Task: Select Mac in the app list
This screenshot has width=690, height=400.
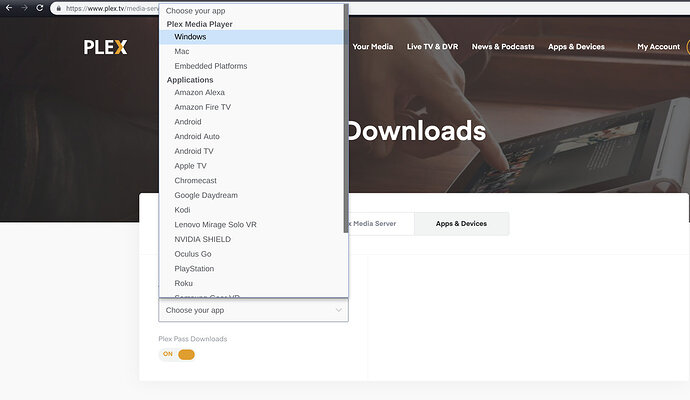Action: pyautogui.click(x=251, y=51)
